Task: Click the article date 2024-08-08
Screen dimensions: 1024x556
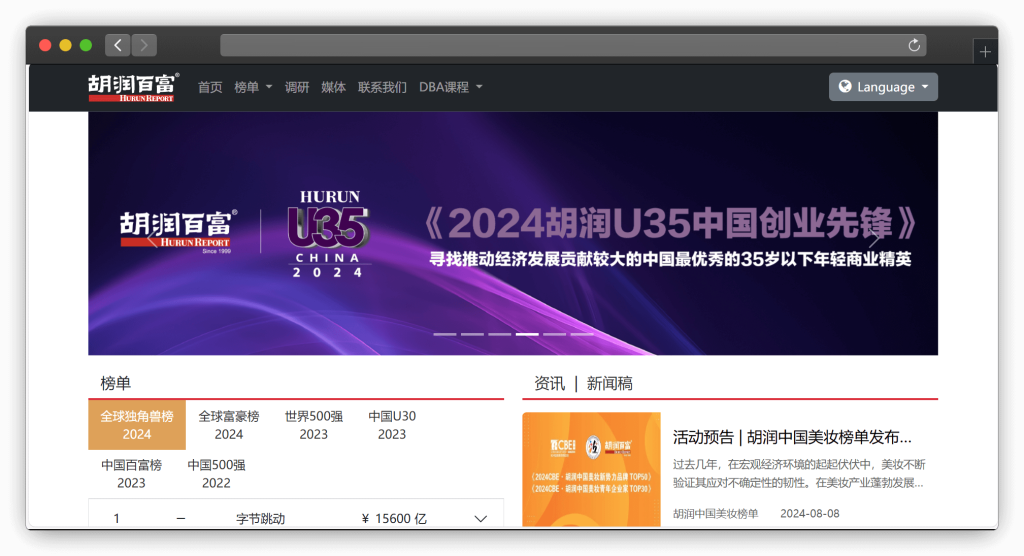Action: tap(810, 514)
